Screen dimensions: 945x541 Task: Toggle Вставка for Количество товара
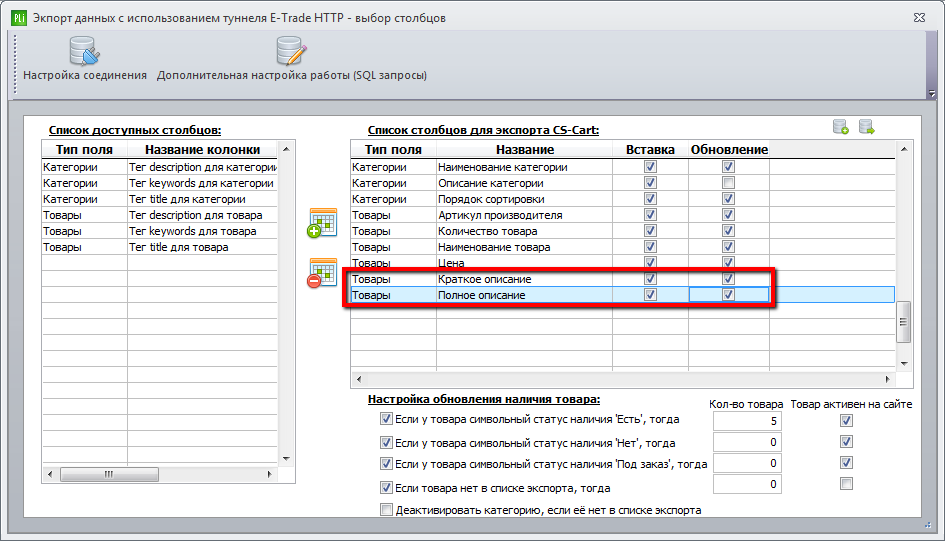coord(650,231)
